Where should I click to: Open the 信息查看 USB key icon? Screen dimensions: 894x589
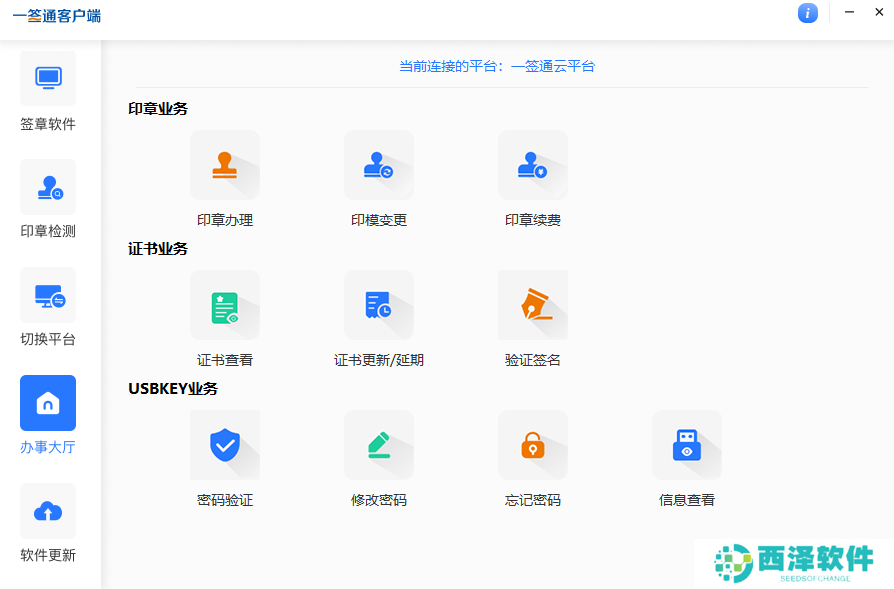(686, 445)
